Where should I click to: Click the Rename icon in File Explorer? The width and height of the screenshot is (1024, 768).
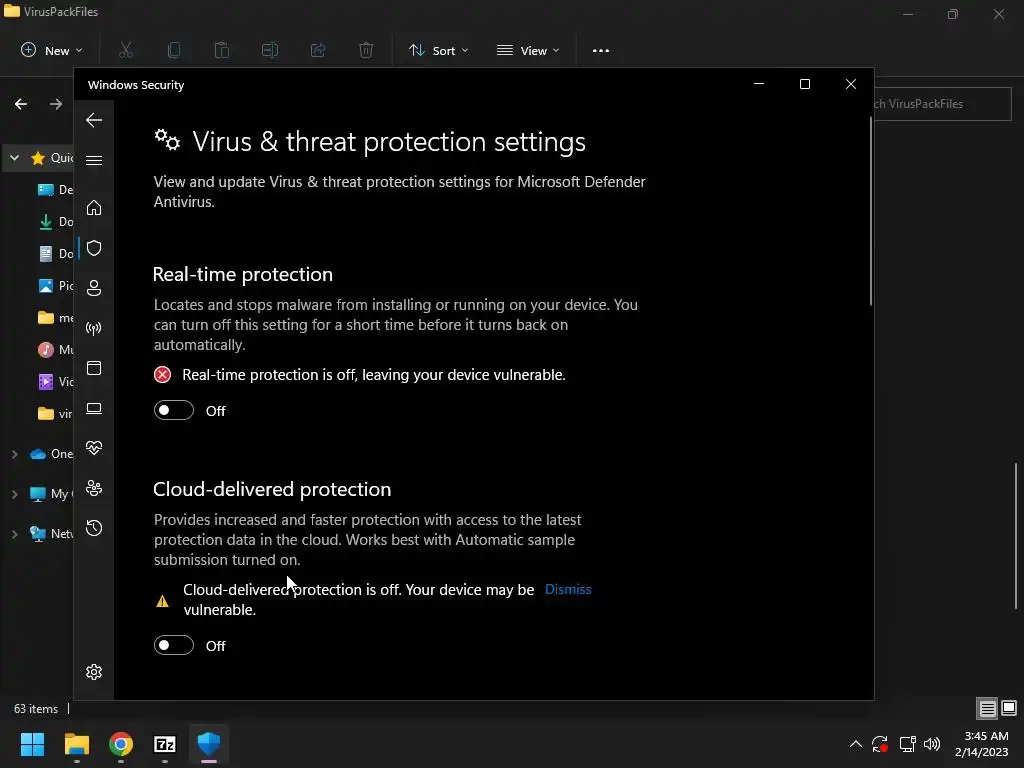[x=270, y=50]
